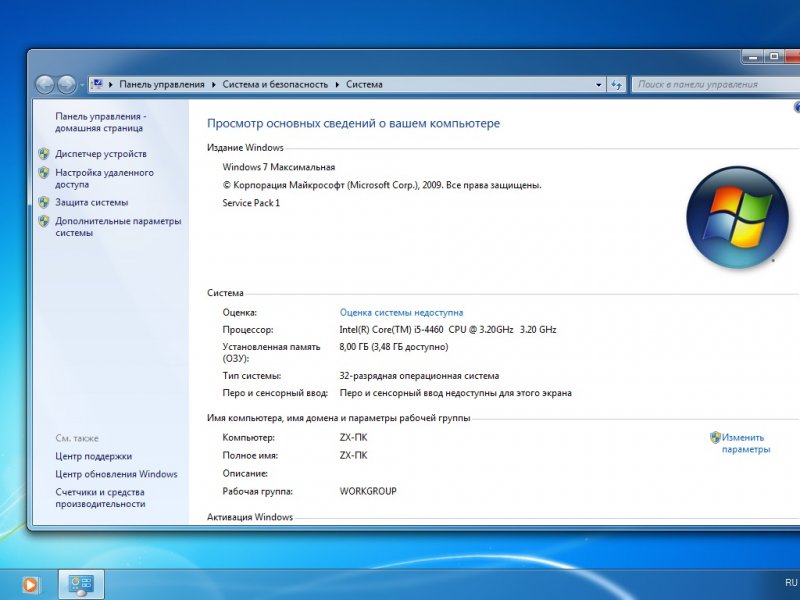The height and width of the screenshot is (600, 800).
Task: Click the Активация Windows section header
Action: pos(249,517)
